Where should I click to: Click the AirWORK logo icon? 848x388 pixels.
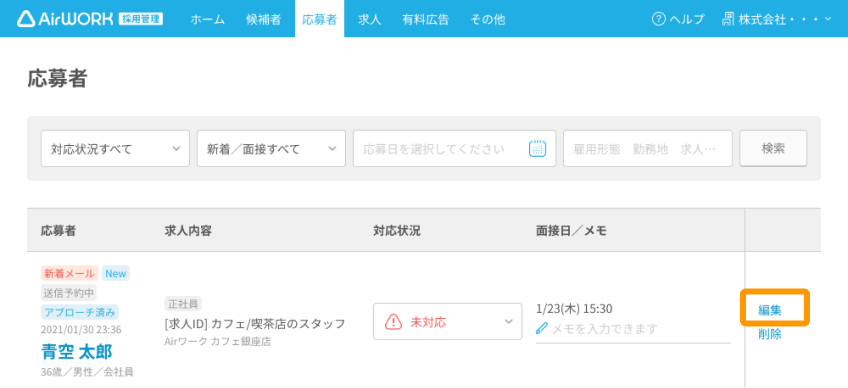click(x=25, y=19)
